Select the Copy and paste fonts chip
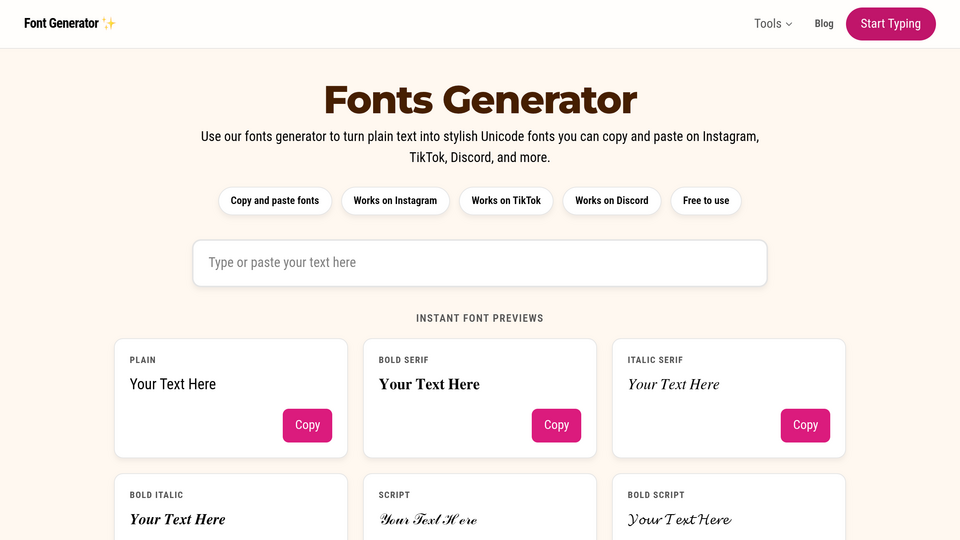This screenshot has width=960, height=540. pyautogui.click(x=275, y=201)
